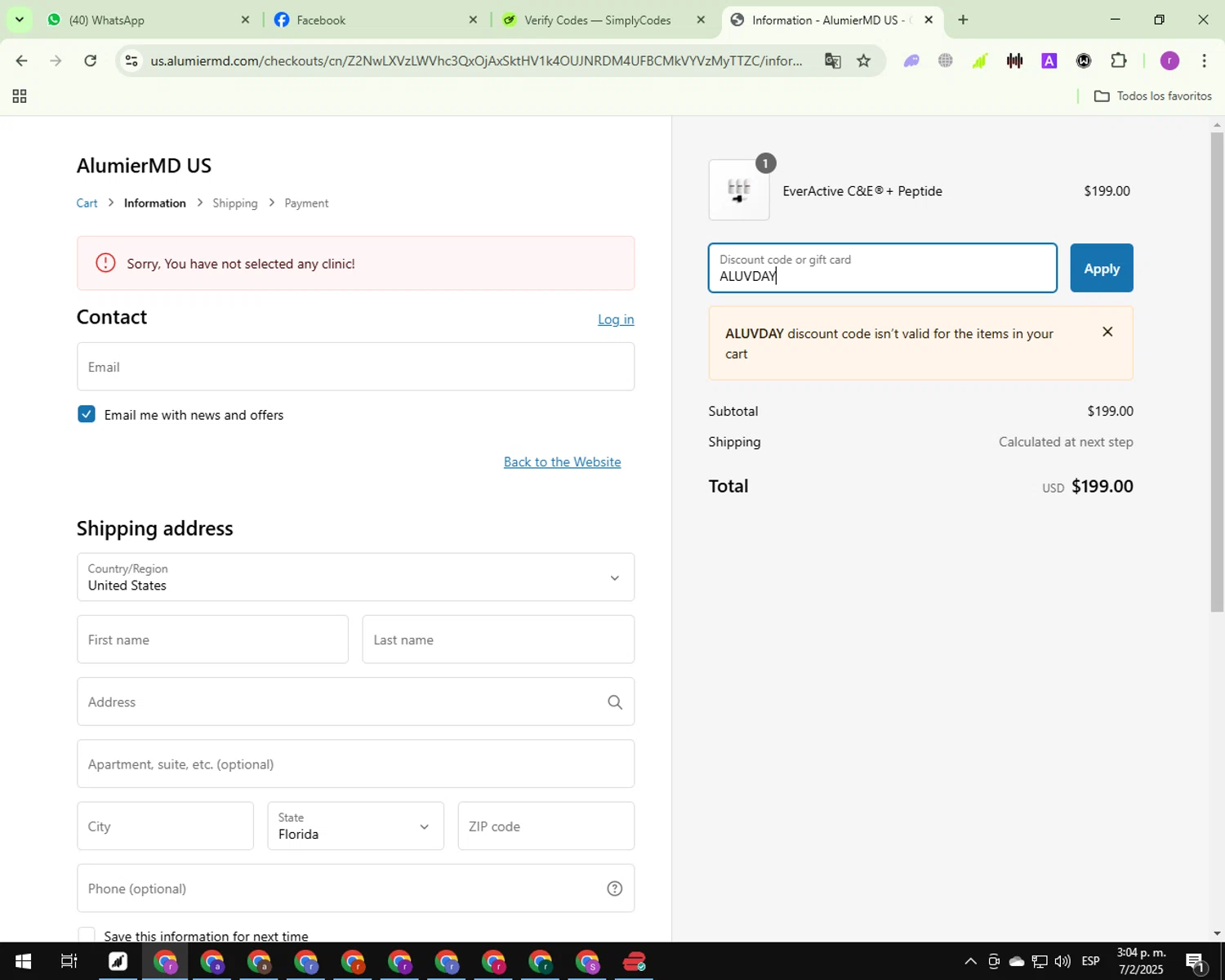Viewport: 1225px width, 980px height.
Task: Switch to the WhatsApp tab
Action: coord(148,20)
